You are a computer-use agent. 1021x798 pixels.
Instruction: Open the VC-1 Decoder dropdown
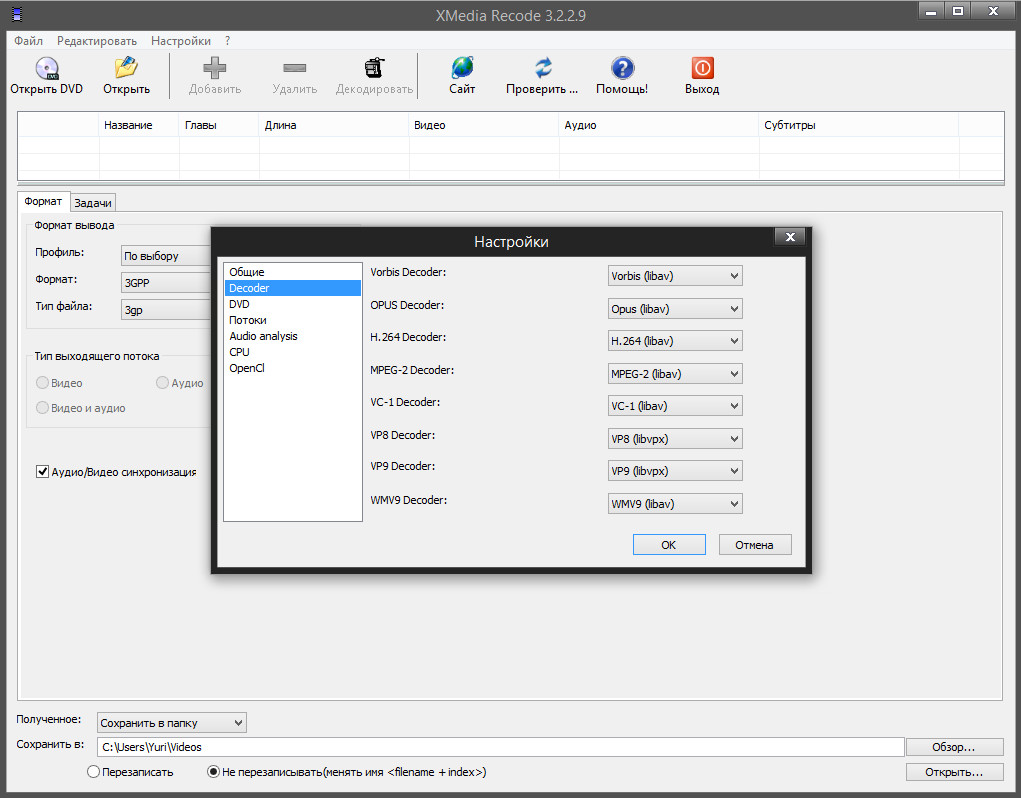tap(675, 406)
